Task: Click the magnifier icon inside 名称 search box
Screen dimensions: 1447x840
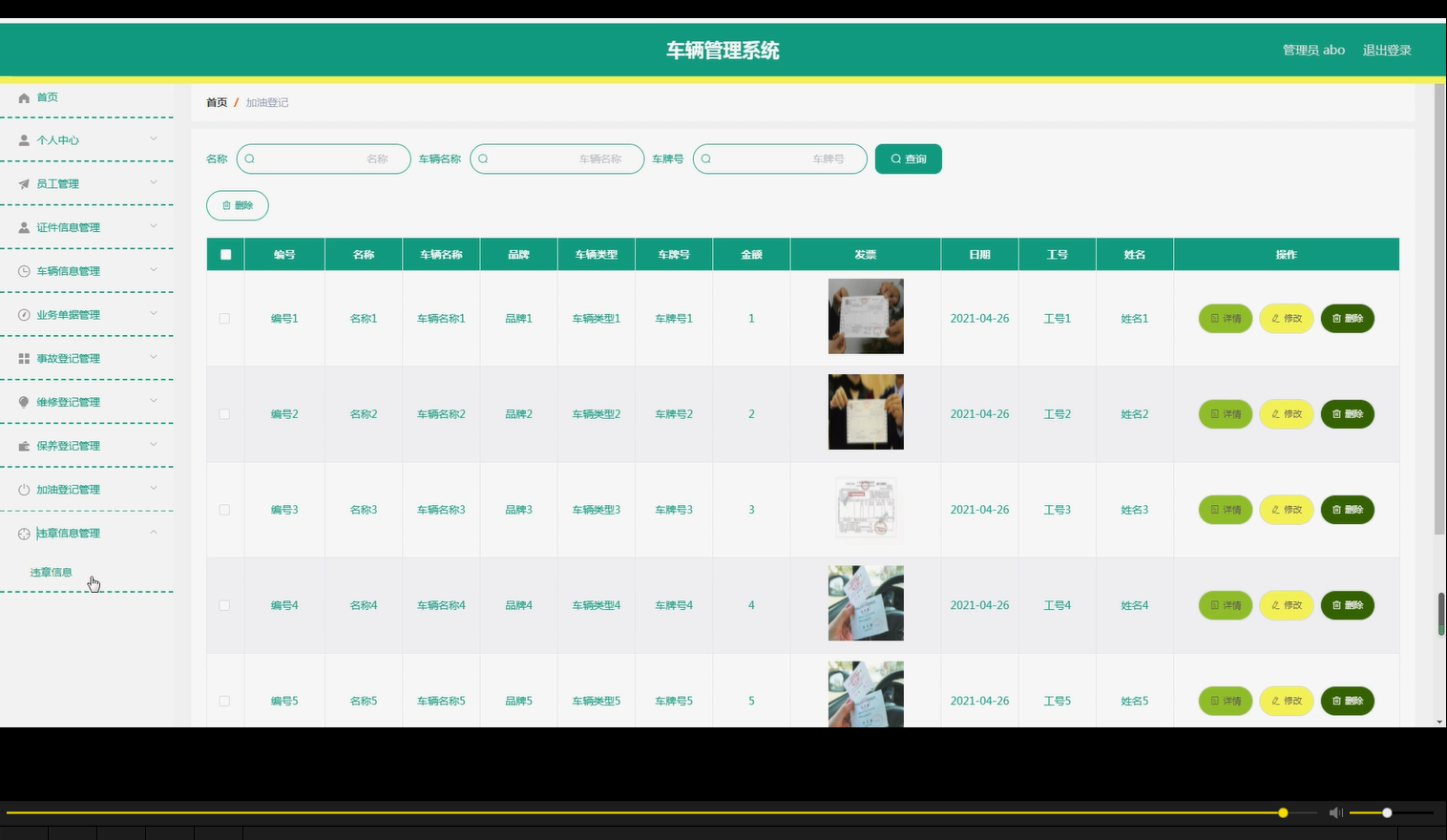Action: (249, 158)
